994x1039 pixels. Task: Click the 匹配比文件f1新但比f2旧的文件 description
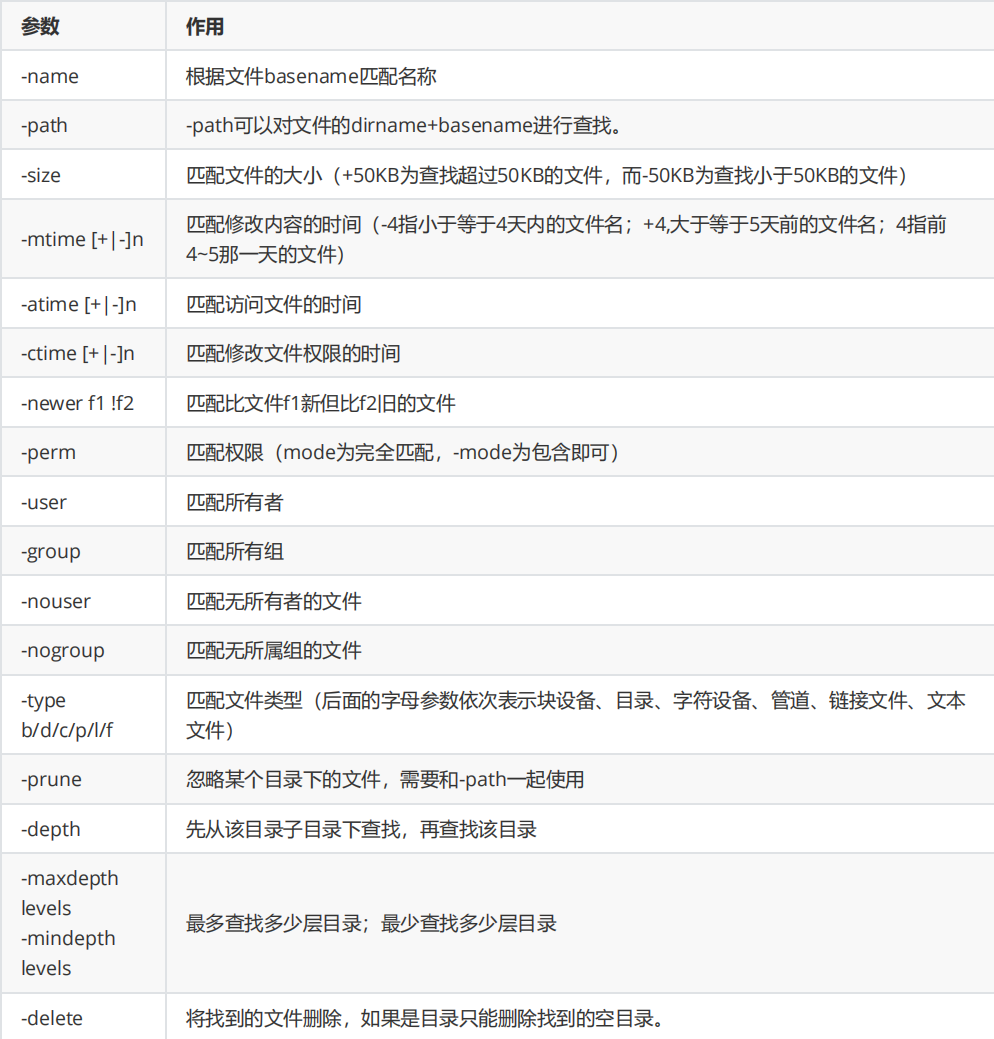coord(321,403)
